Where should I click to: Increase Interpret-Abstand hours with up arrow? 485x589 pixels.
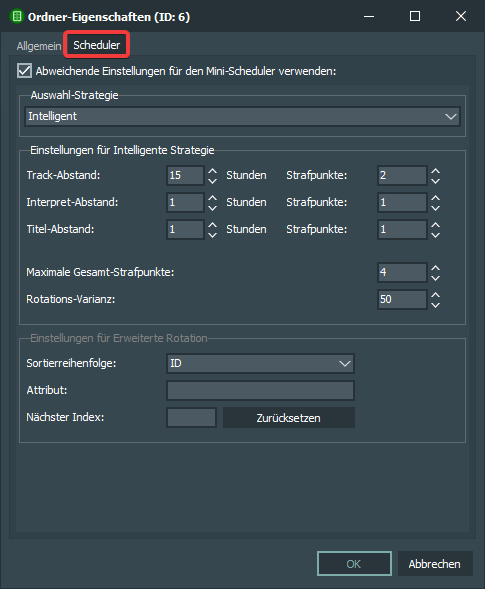coord(213,198)
